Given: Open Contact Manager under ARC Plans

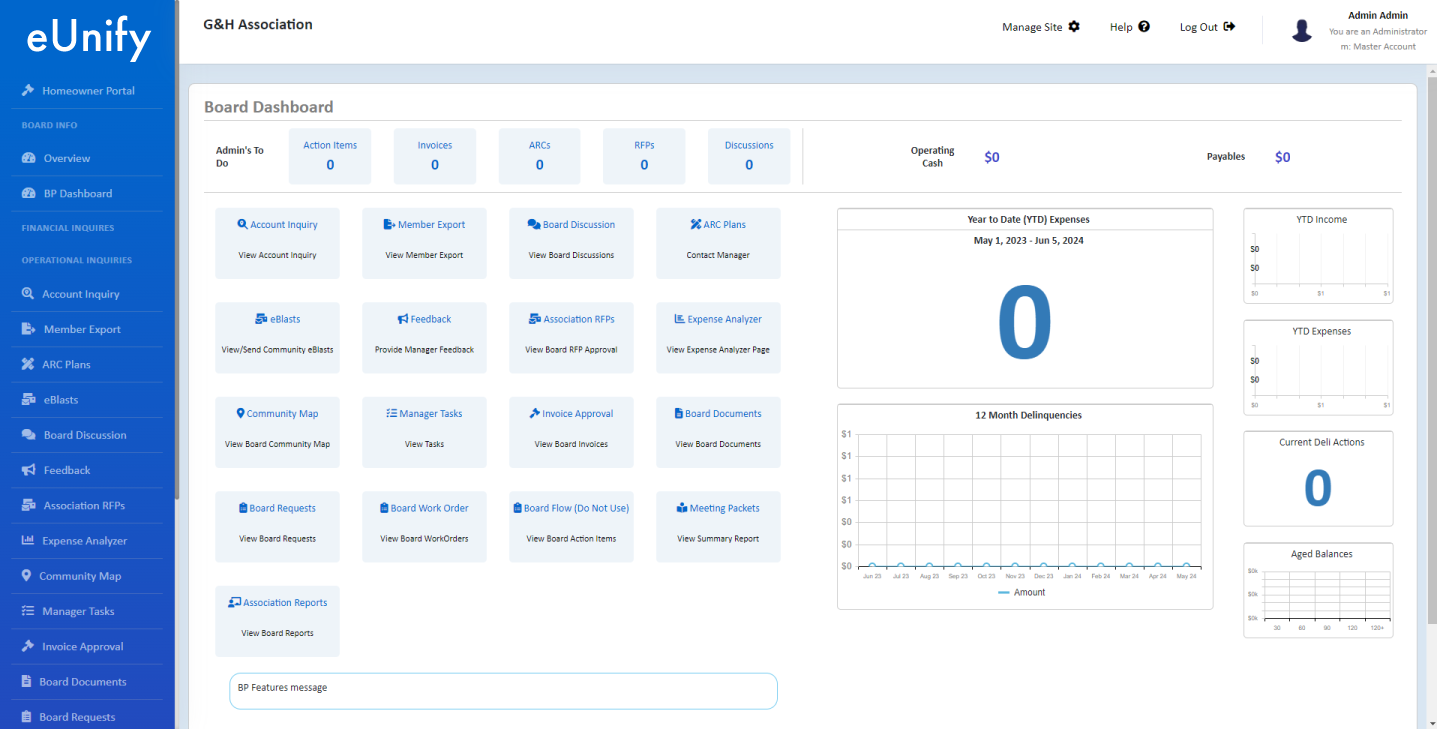Looking at the screenshot, I should 718,254.
